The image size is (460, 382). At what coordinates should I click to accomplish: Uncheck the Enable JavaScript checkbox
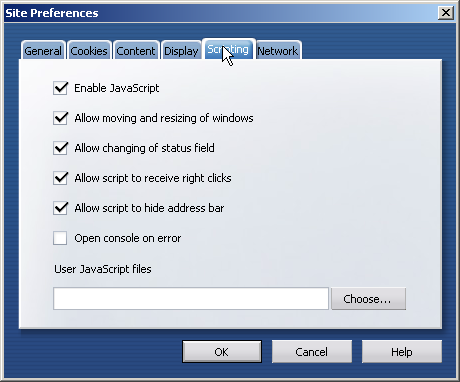(x=60, y=88)
